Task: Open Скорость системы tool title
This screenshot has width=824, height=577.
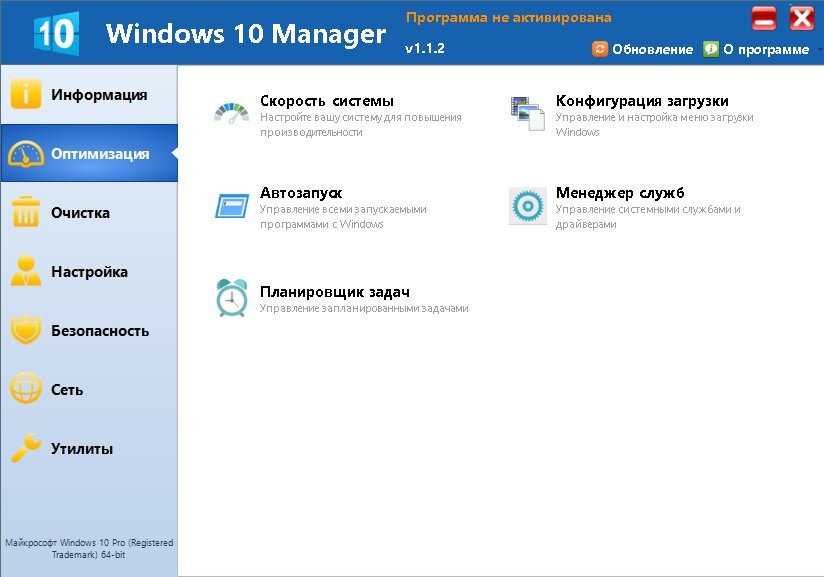Action: coord(327,100)
